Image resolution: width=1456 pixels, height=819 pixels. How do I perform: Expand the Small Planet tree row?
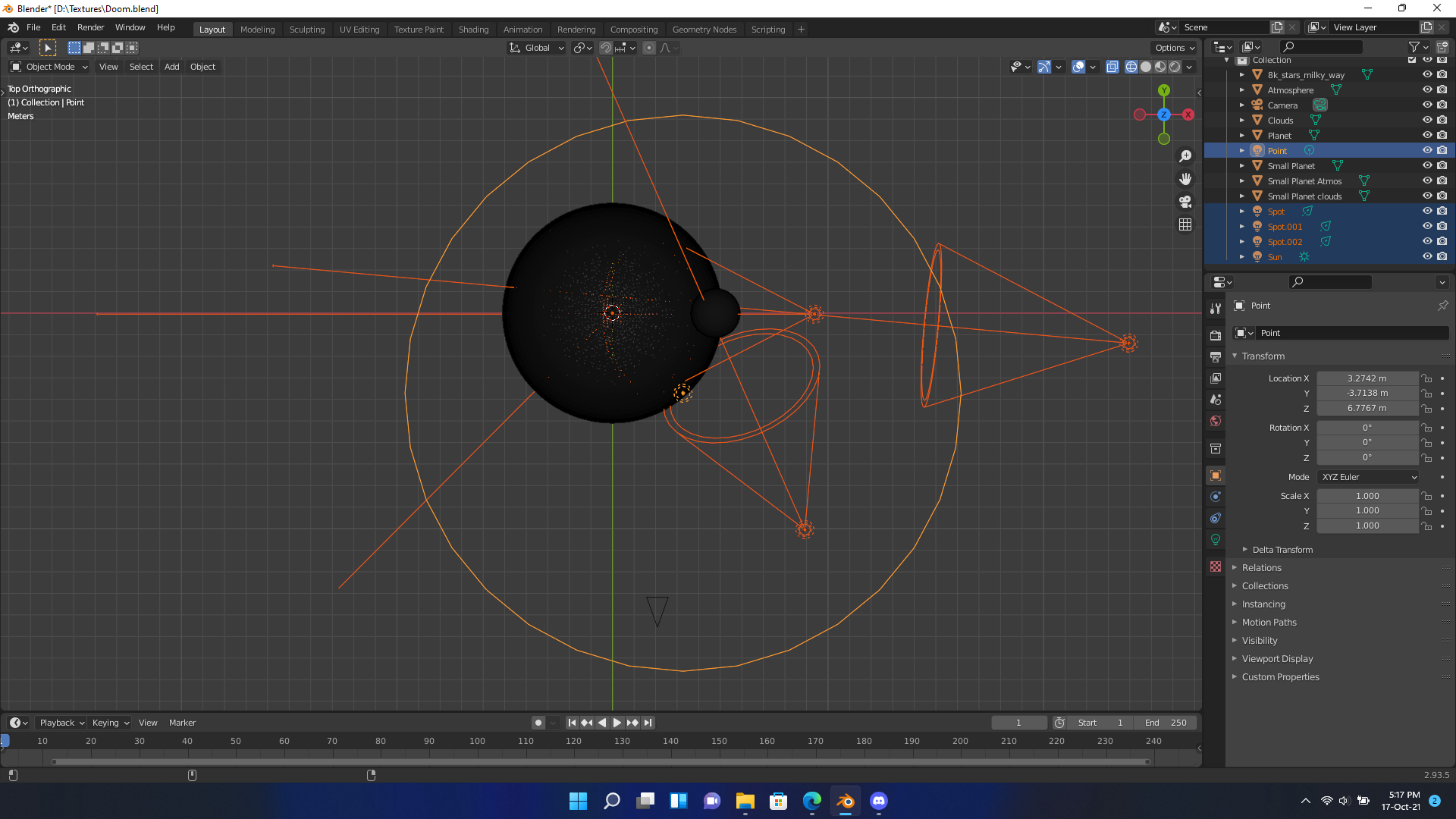pos(1242,165)
